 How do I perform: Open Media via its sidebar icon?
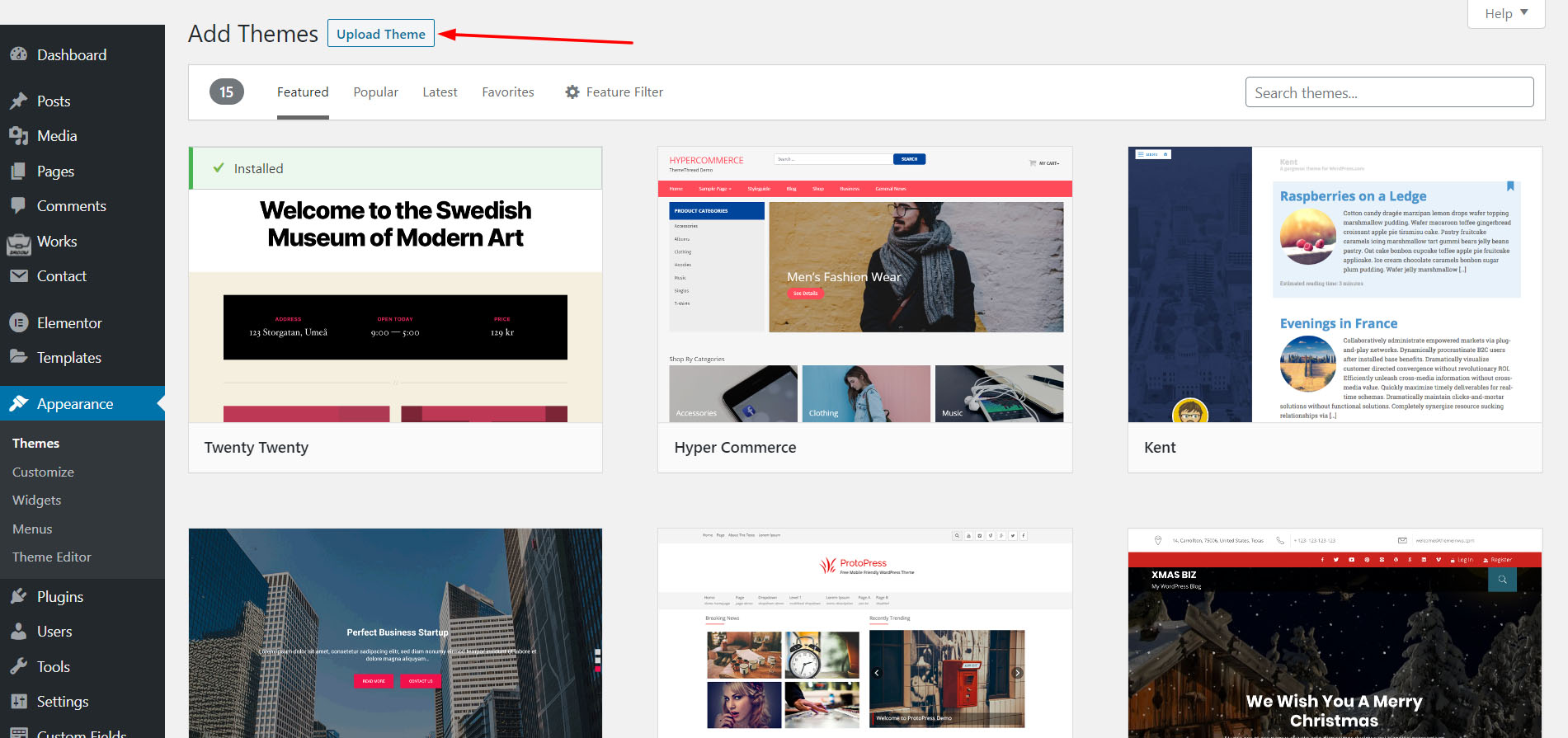[19, 135]
